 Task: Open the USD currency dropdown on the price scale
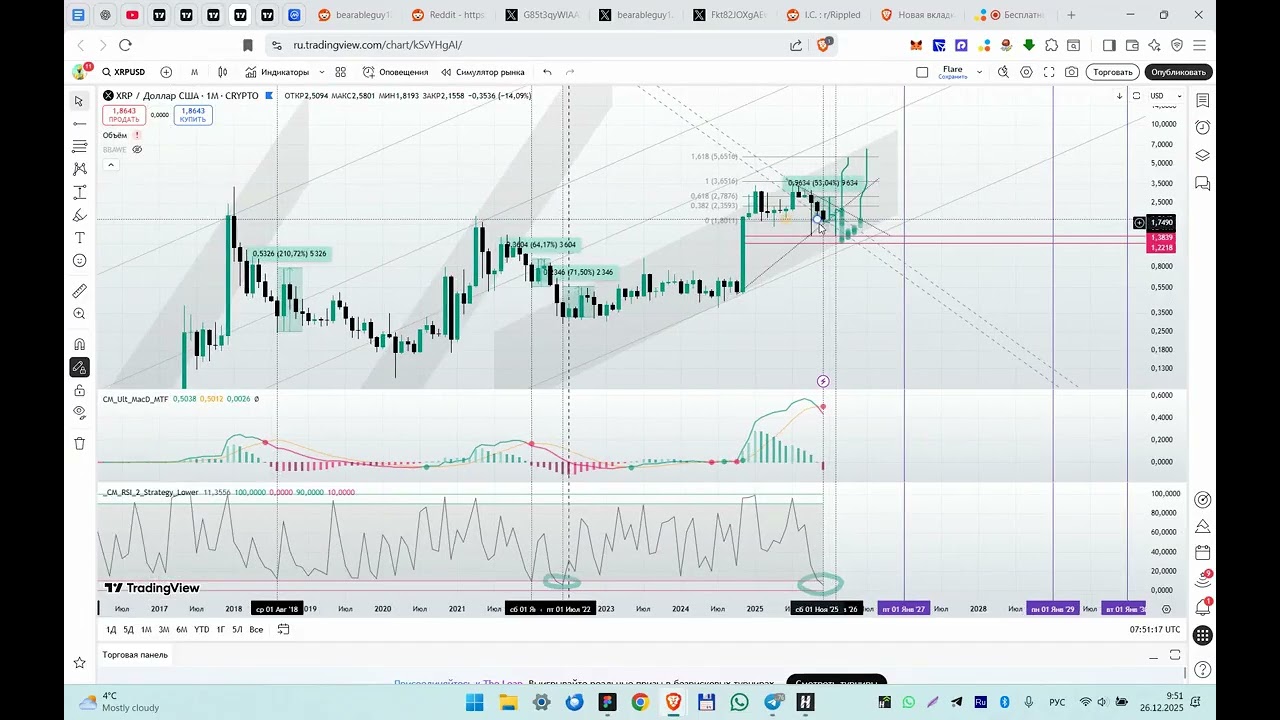[x=1165, y=96]
